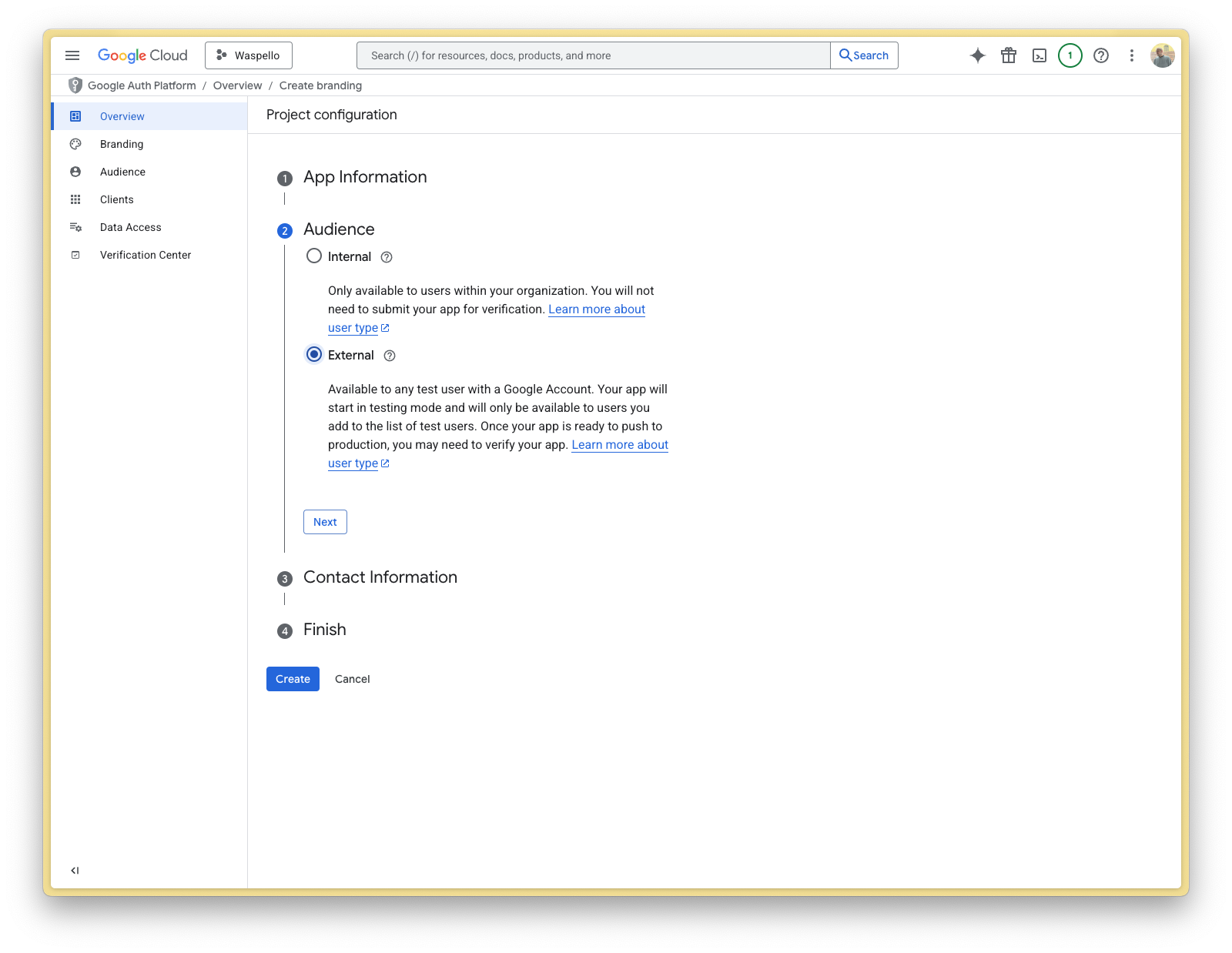Follow the Learn more about user type link

(620, 445)
